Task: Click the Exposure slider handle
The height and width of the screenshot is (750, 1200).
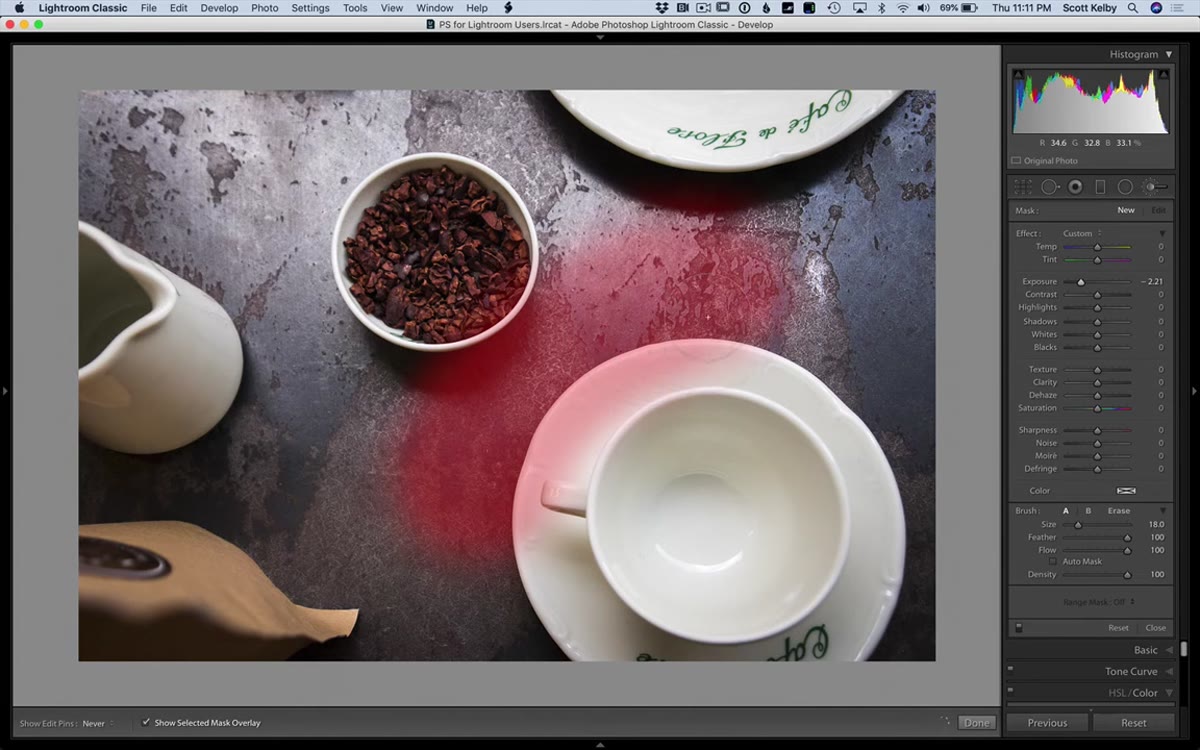Action: pyautogui.click(x=1081, y=282)
